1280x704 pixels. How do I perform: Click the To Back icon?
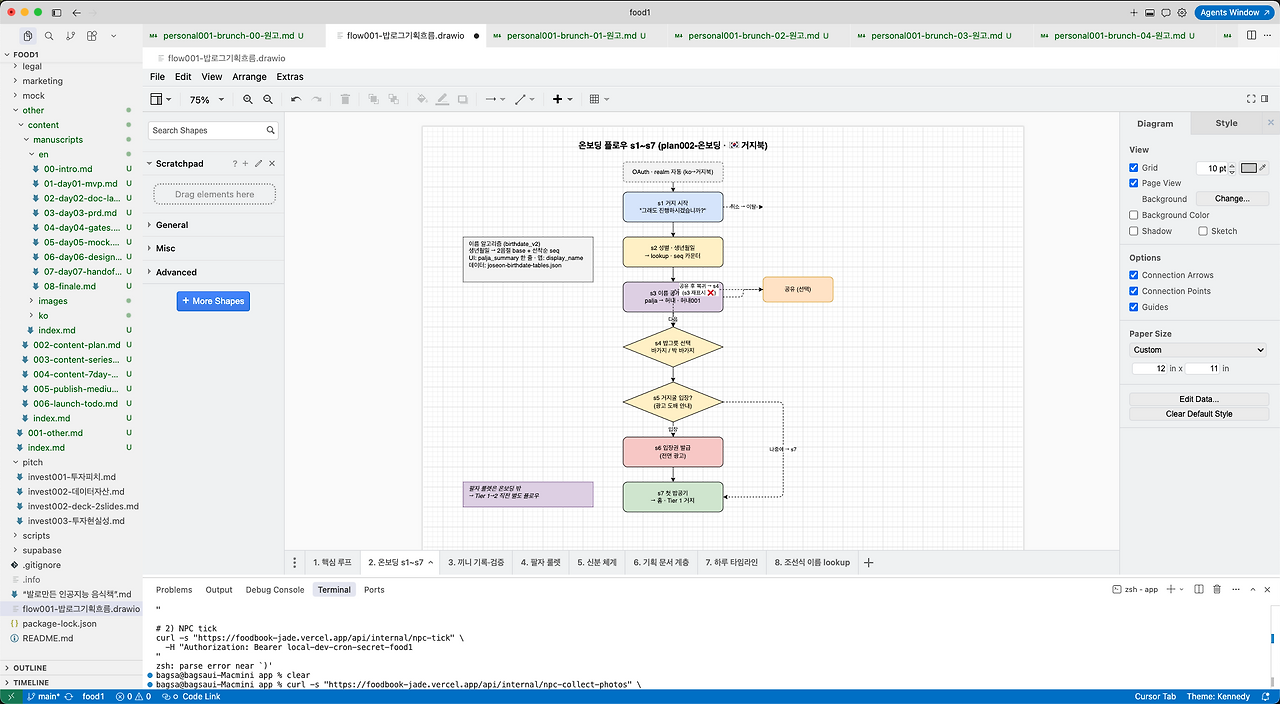pos(393,99)
